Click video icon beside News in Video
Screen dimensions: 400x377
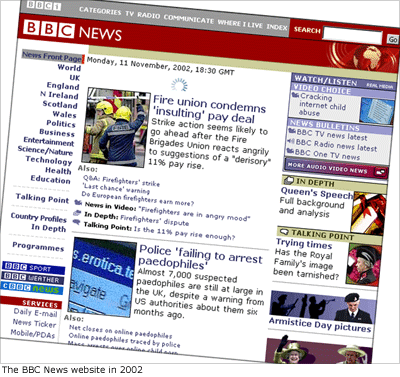point(78,202)
